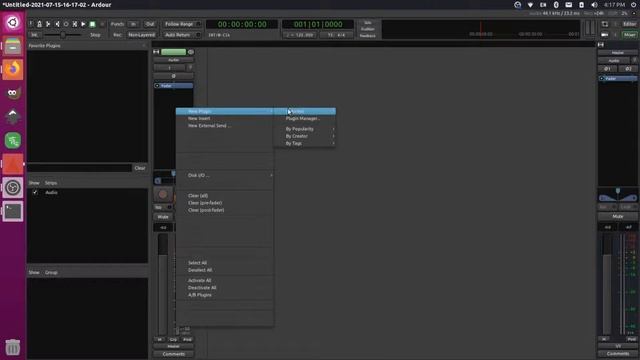640x360 pixels.
Task: Expand By Creator plugin submenu
Action: coord(305,136)
